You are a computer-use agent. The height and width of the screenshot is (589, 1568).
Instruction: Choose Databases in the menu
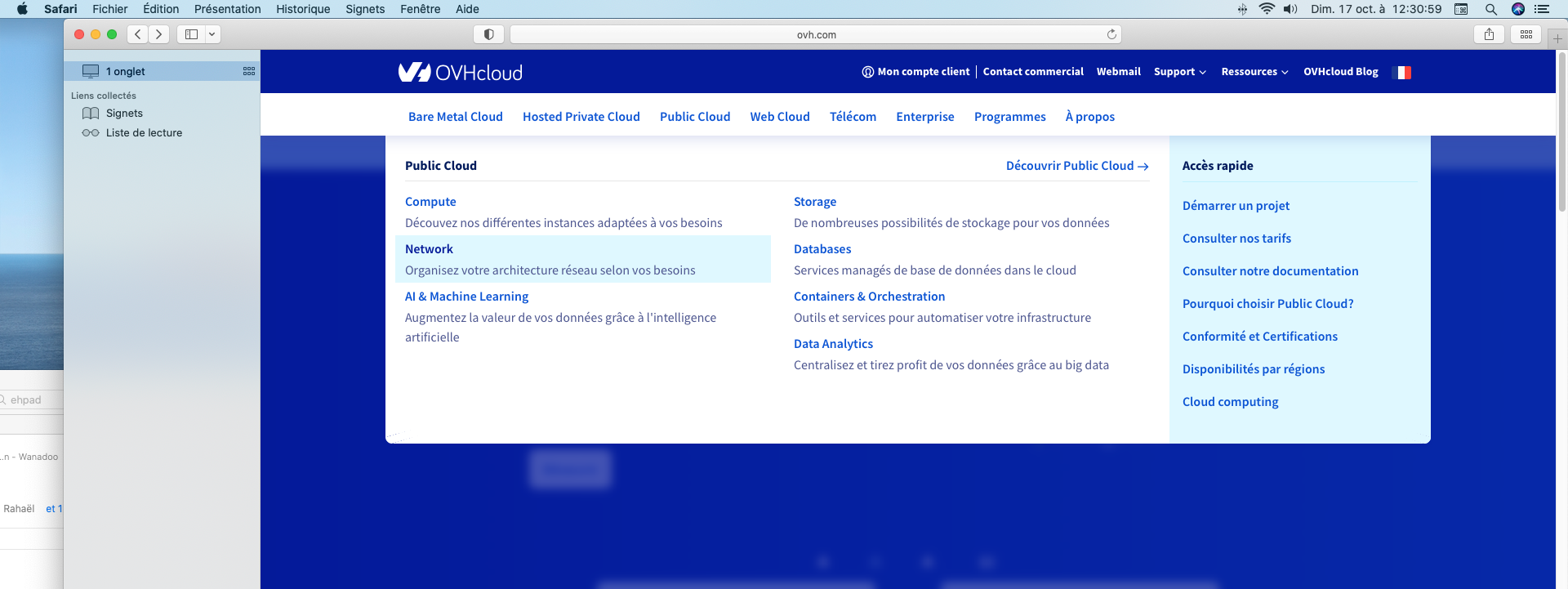(x=822, y=249)
